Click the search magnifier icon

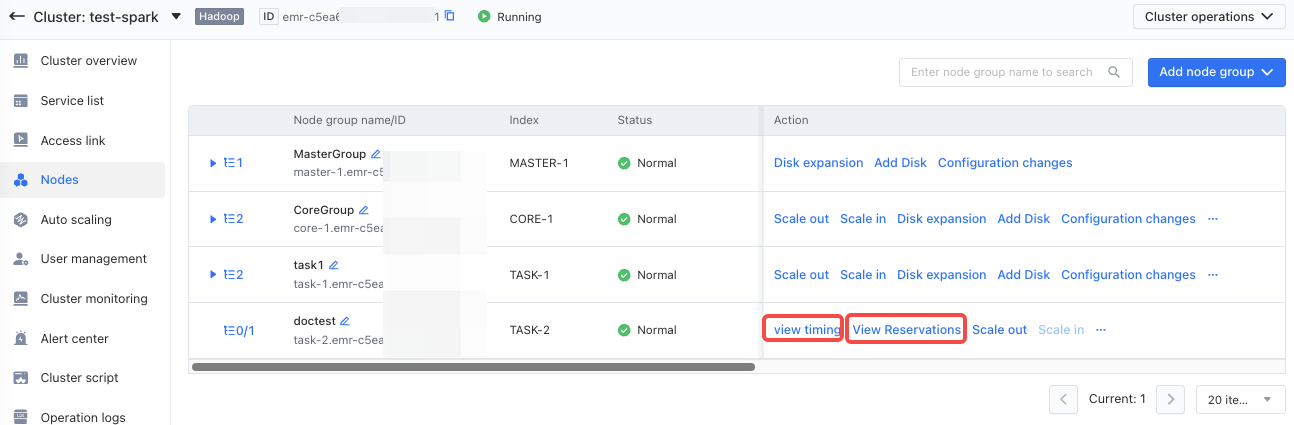(1114, 72)
